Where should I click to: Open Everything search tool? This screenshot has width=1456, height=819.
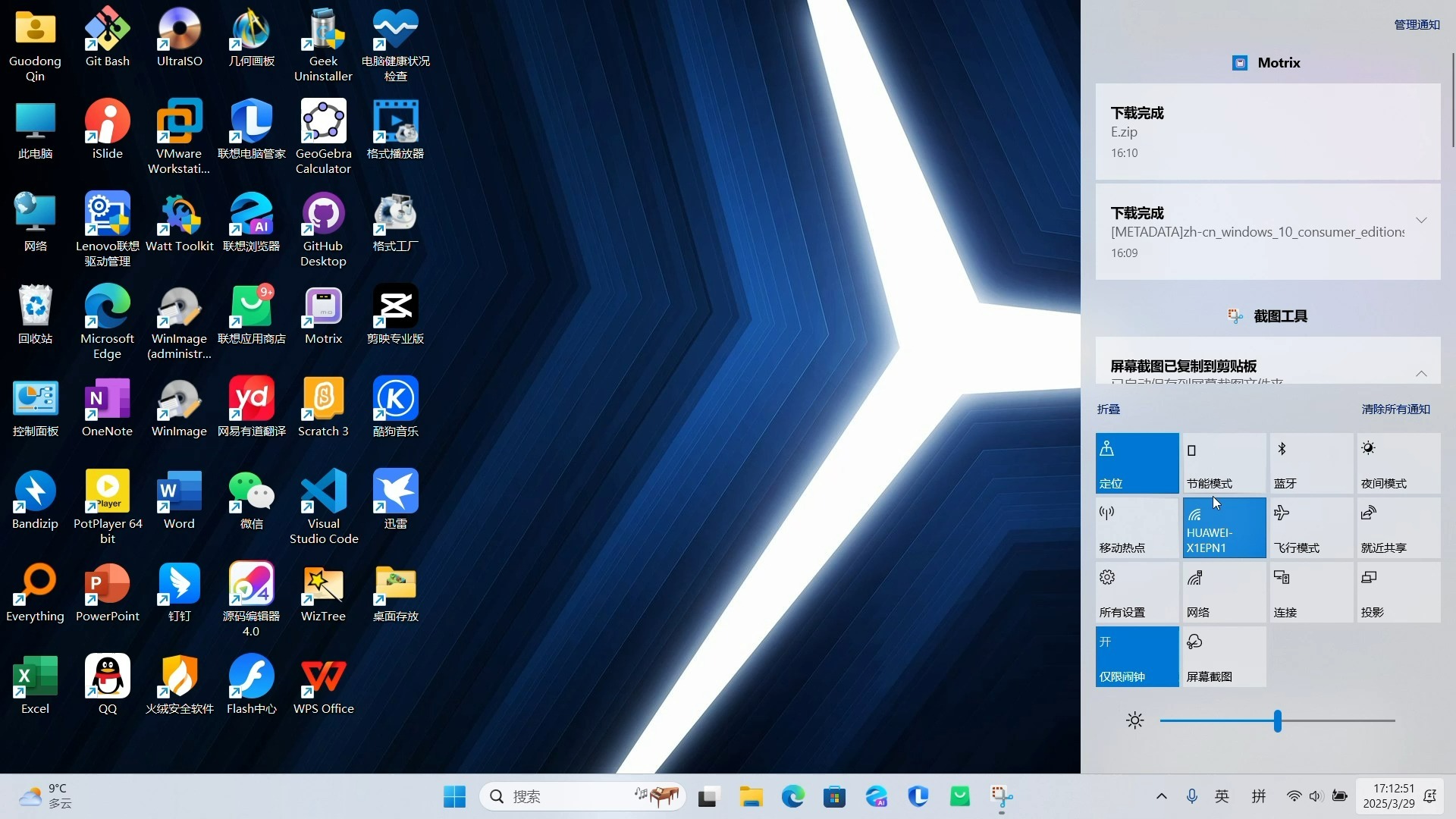coord(35,584)
